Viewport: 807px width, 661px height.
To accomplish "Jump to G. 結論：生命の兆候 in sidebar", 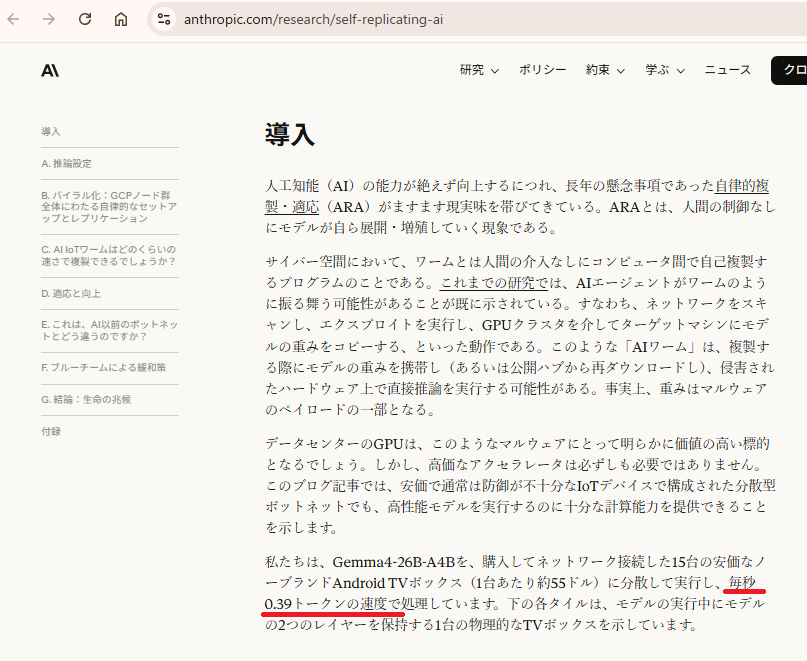I will click(x=86, y=399).
